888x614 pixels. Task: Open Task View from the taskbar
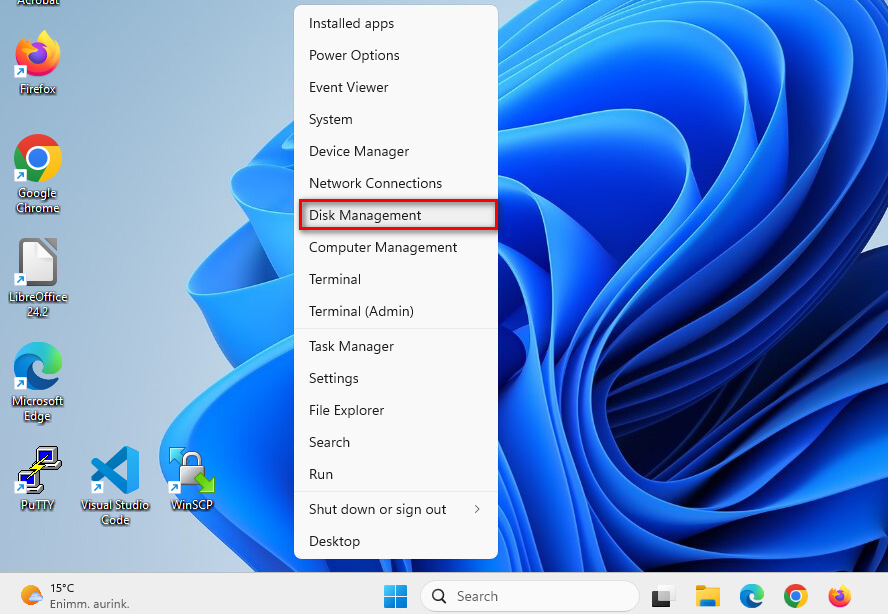point(663,595)
